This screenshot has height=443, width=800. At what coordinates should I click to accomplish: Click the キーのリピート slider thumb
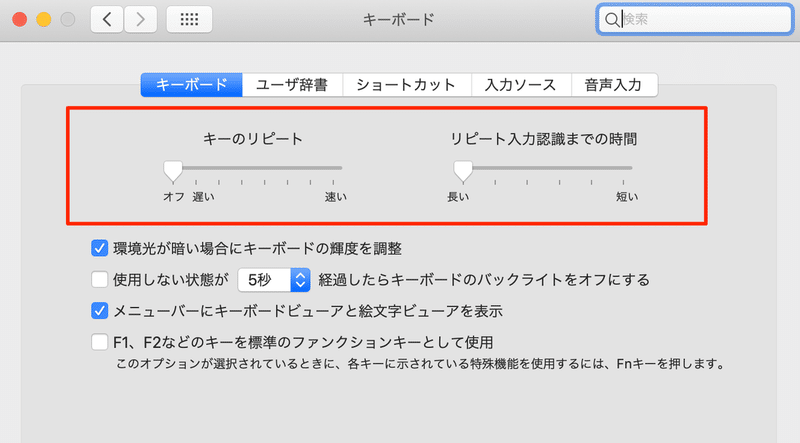[173, 171]
